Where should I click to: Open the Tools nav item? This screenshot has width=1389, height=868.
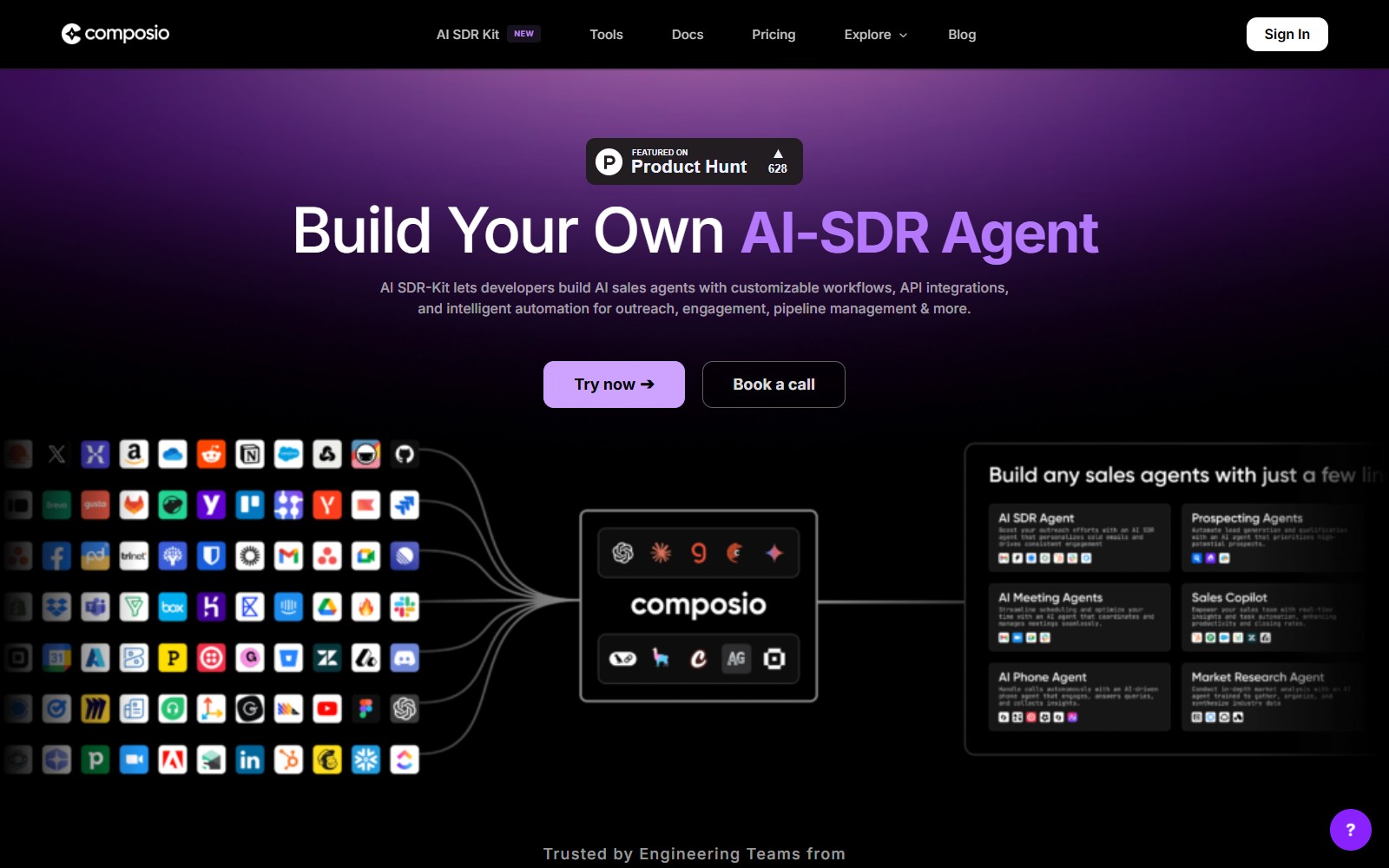(x=606, y=35)
